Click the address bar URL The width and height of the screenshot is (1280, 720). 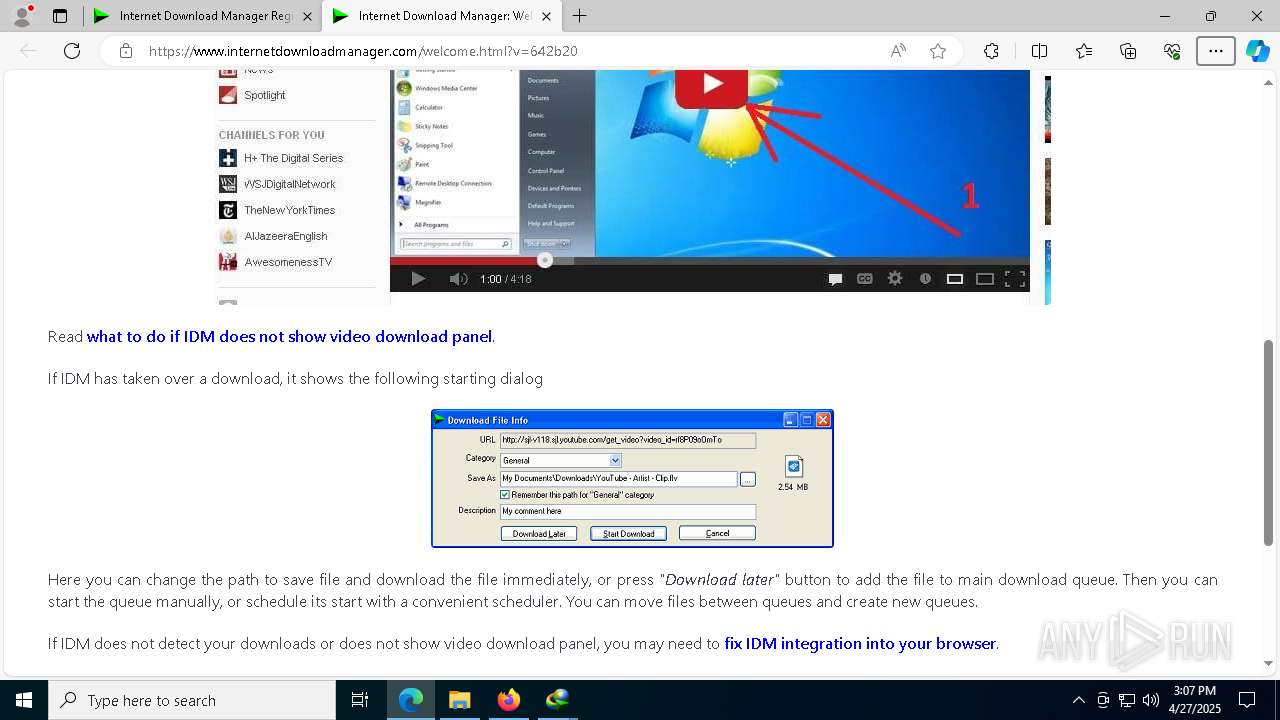point(363,51)
